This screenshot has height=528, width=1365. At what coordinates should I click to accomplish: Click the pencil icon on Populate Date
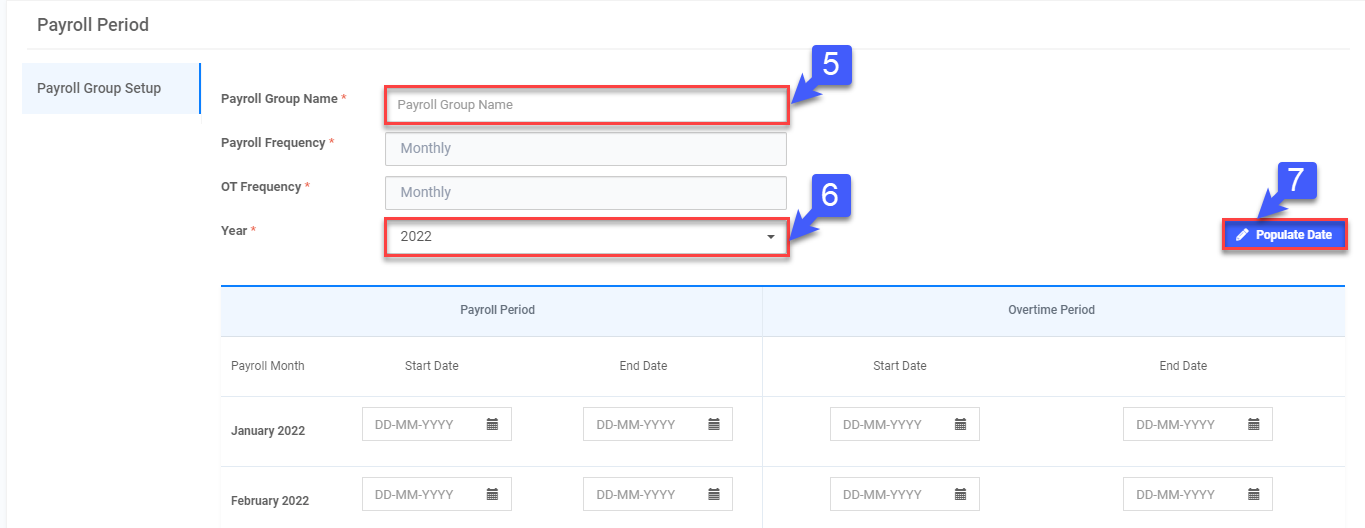[1242, 235]
